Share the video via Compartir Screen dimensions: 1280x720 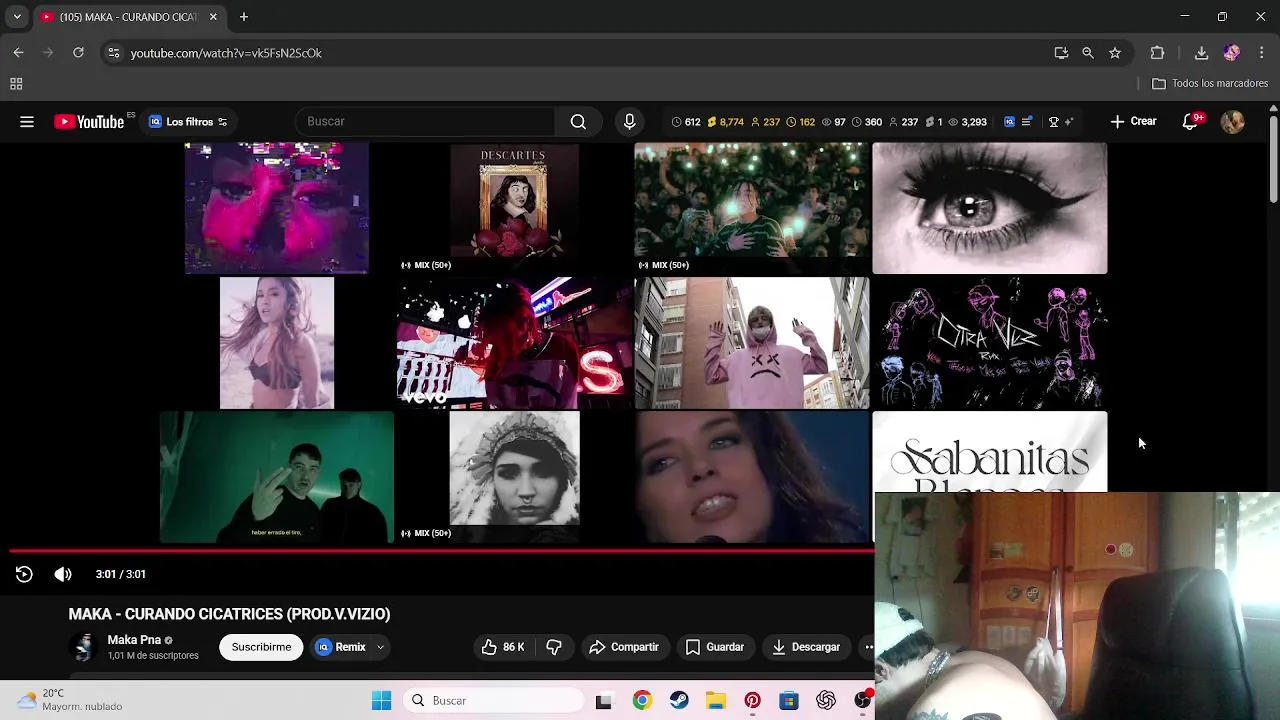(624, 647)
